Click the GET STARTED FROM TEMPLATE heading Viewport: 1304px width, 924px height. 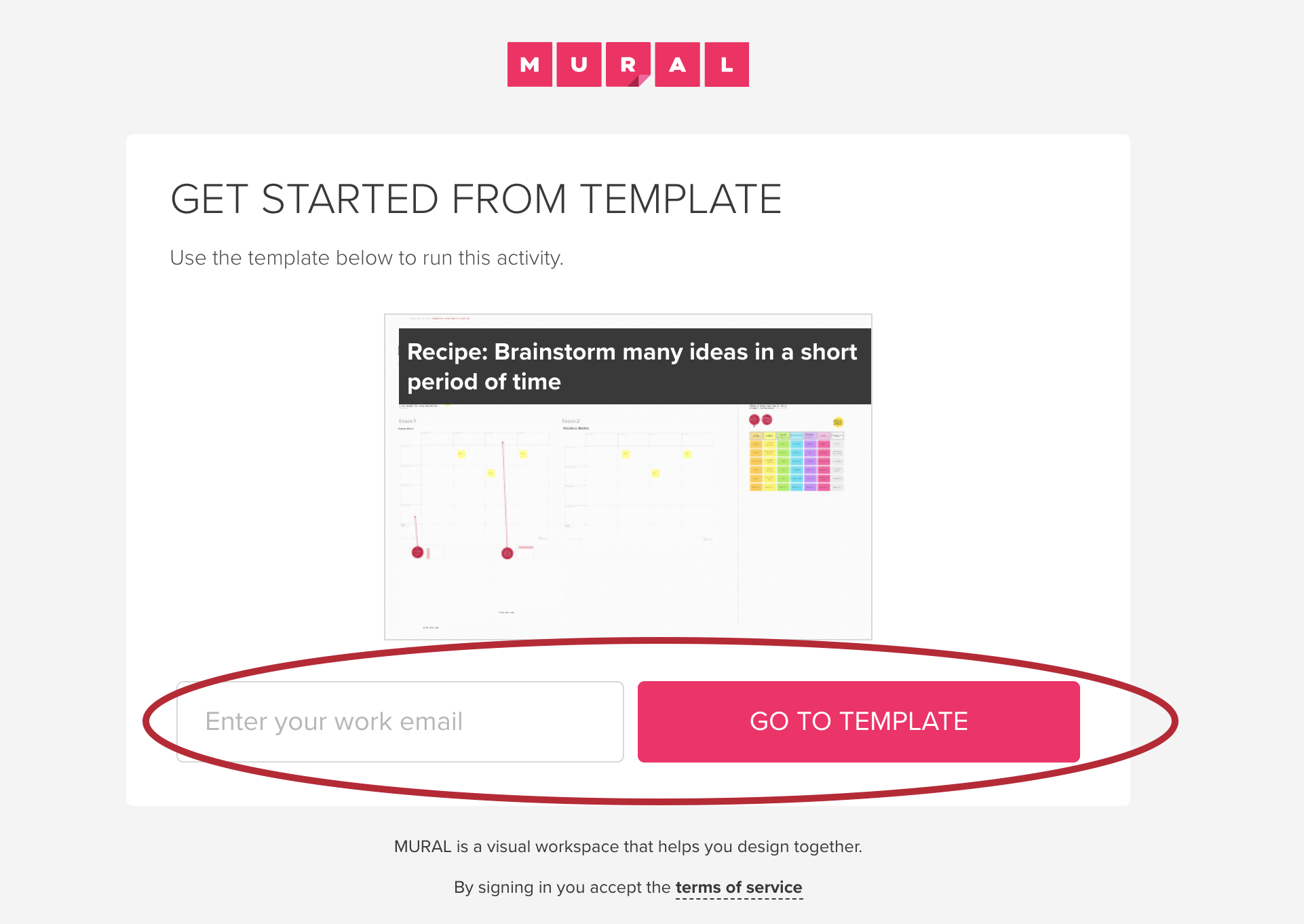click(x=476, y=199)
